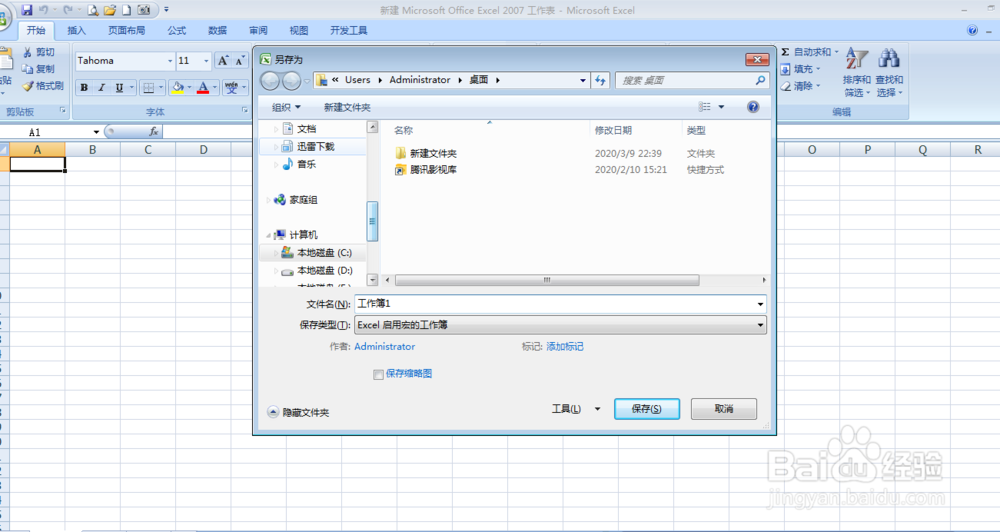Click the Excel help icon on the ribbon
The image size is (1000, 532).
point(972,31)
